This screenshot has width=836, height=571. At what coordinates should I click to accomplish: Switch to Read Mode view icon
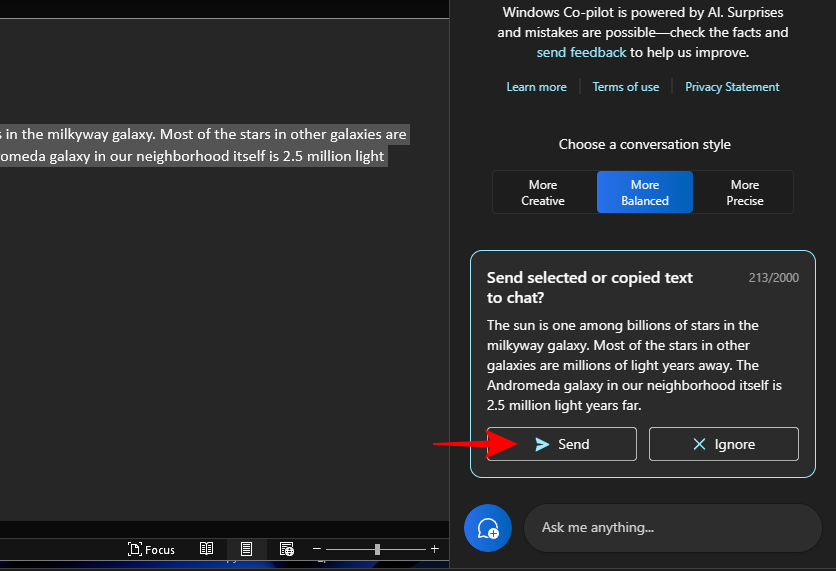[x=206, y=549]
